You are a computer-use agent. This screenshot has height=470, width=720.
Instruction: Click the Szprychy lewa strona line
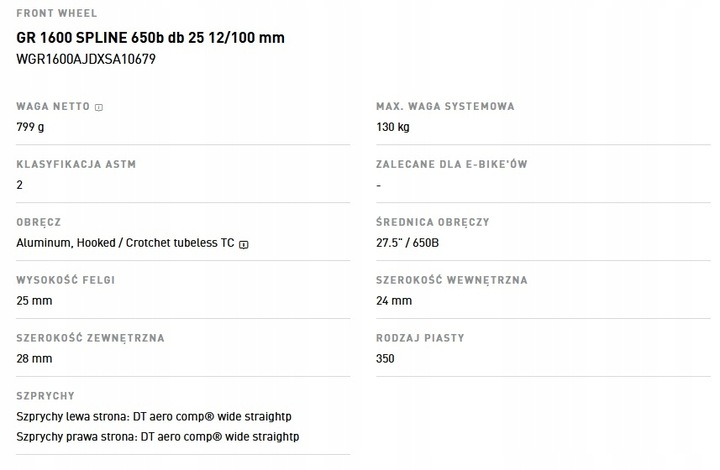click(x=154, y=417)
